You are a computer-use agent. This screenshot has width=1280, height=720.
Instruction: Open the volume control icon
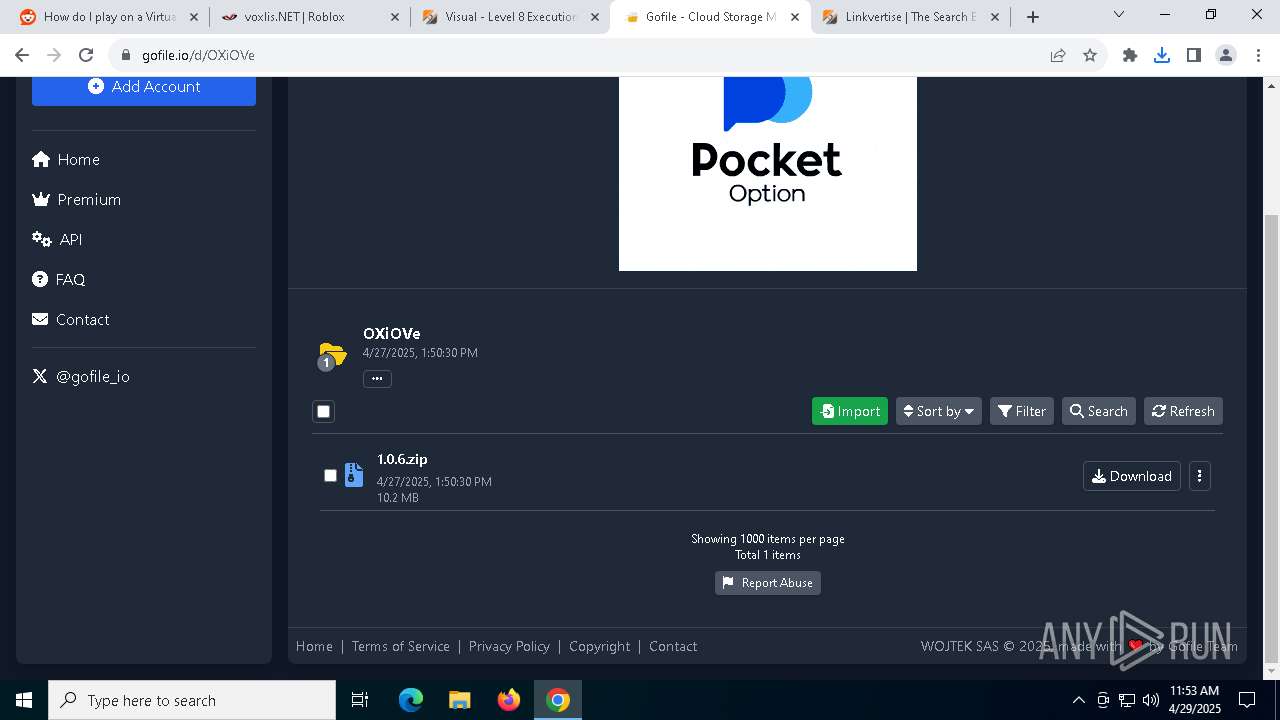click(1151, 700)
